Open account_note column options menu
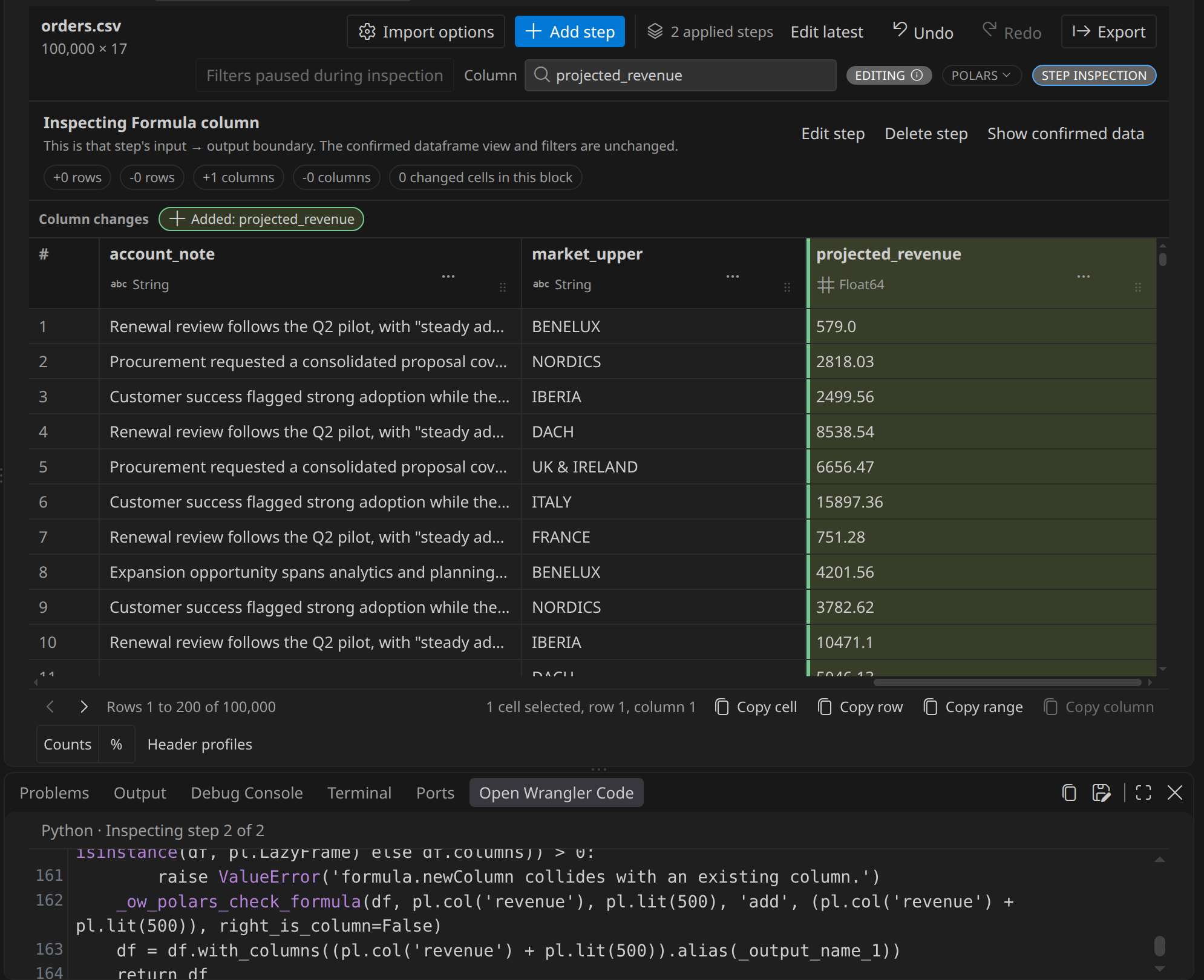The width and height of the screenshot is (1204, 980). coord(448,276)
